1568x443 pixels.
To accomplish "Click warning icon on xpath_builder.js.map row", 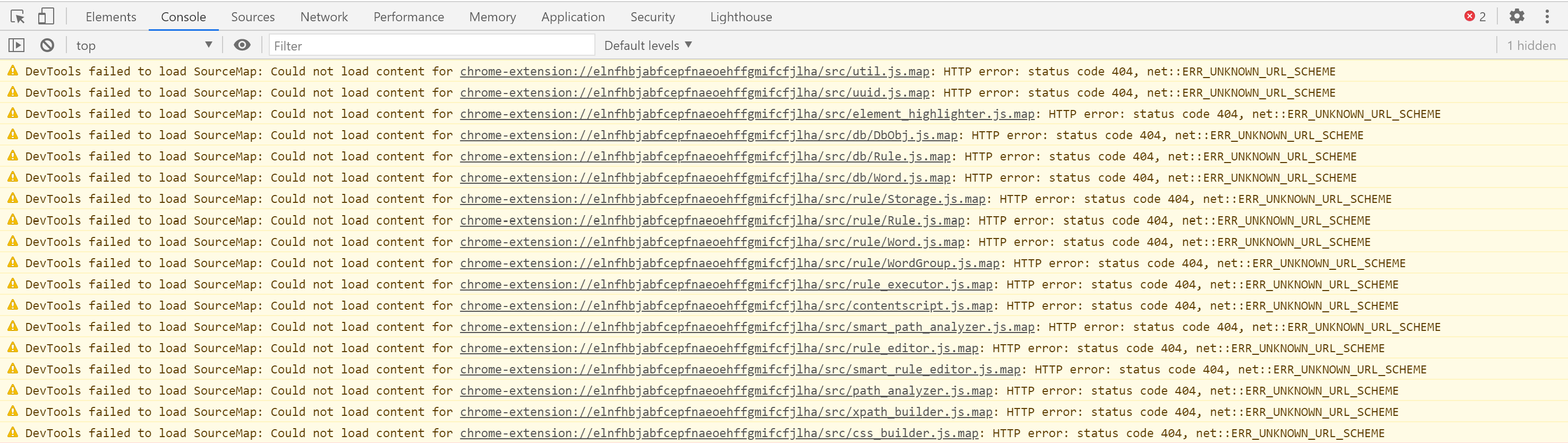I will click(x=12, y=411).
